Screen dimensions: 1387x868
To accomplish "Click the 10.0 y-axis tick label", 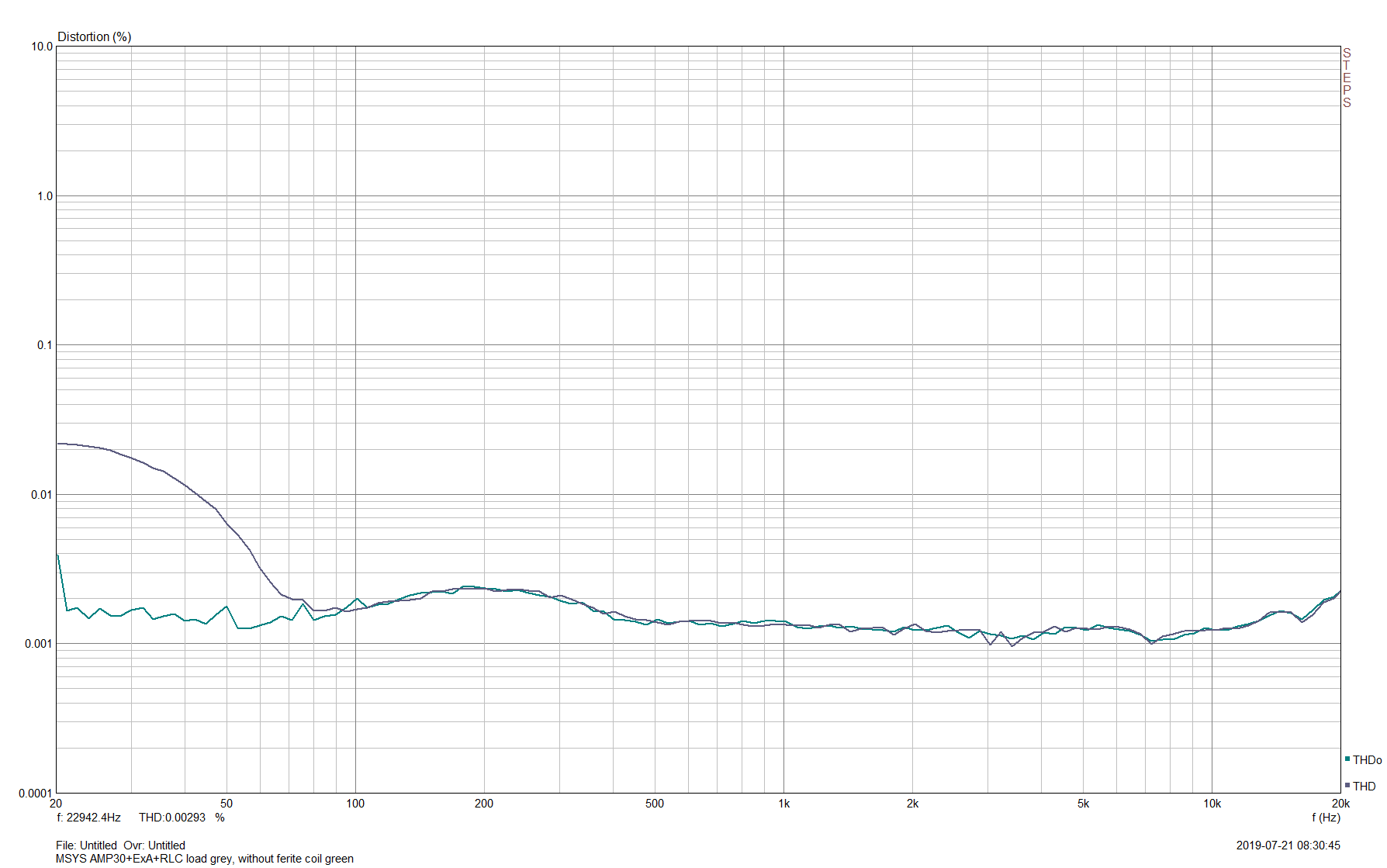I will [x=42, y=47].
